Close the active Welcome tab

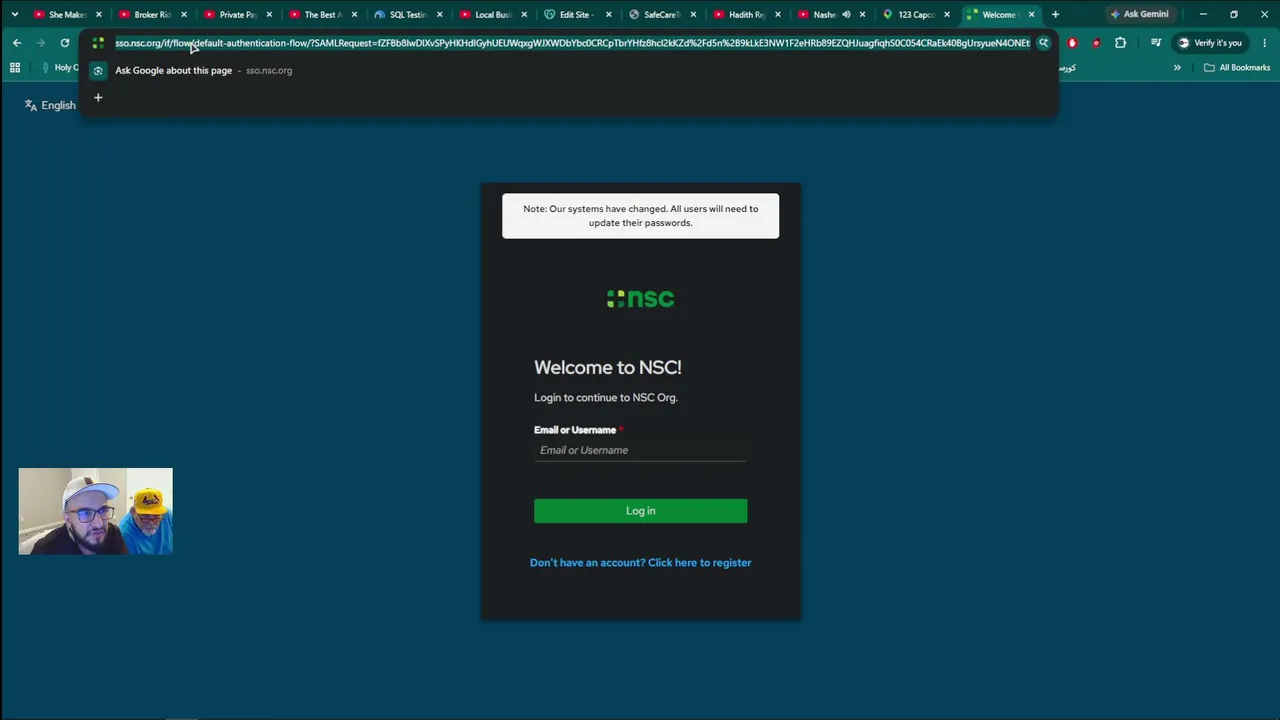tap(1032, 15)
